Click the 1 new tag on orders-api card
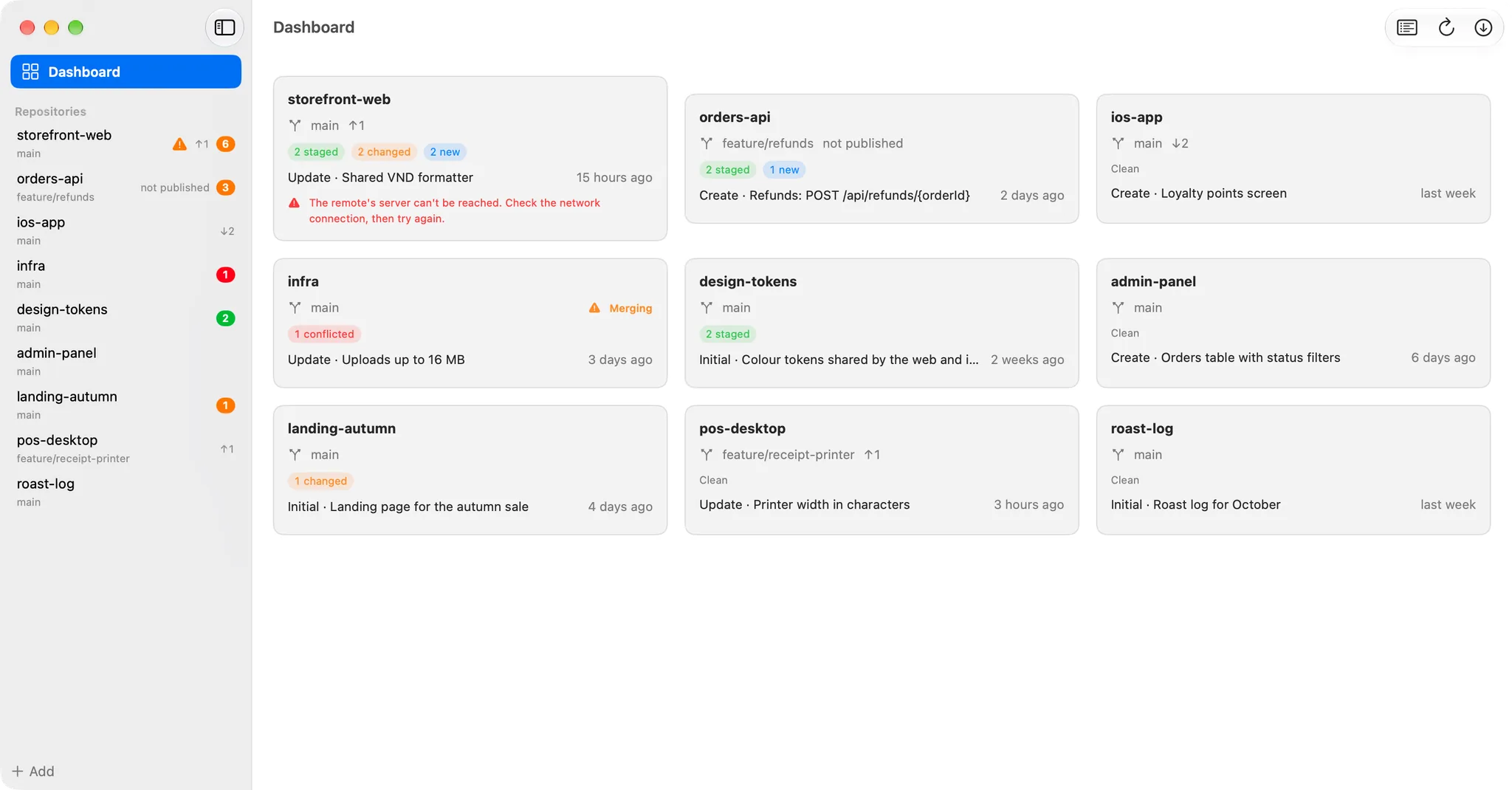1512x790 pixels. 784,170
